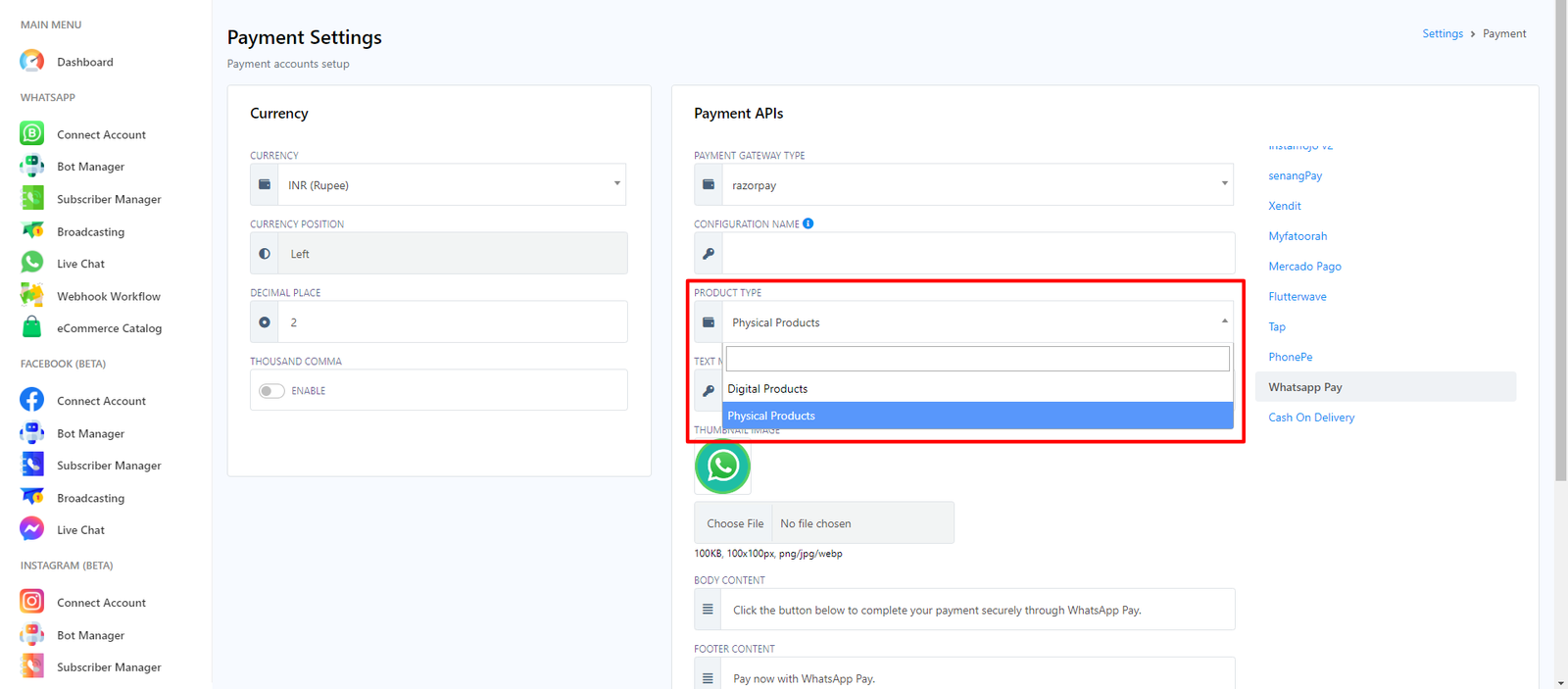Click the wallet icon beside Product Type
This screenshot has width=1568, height=689.
(x=709, y=321)
